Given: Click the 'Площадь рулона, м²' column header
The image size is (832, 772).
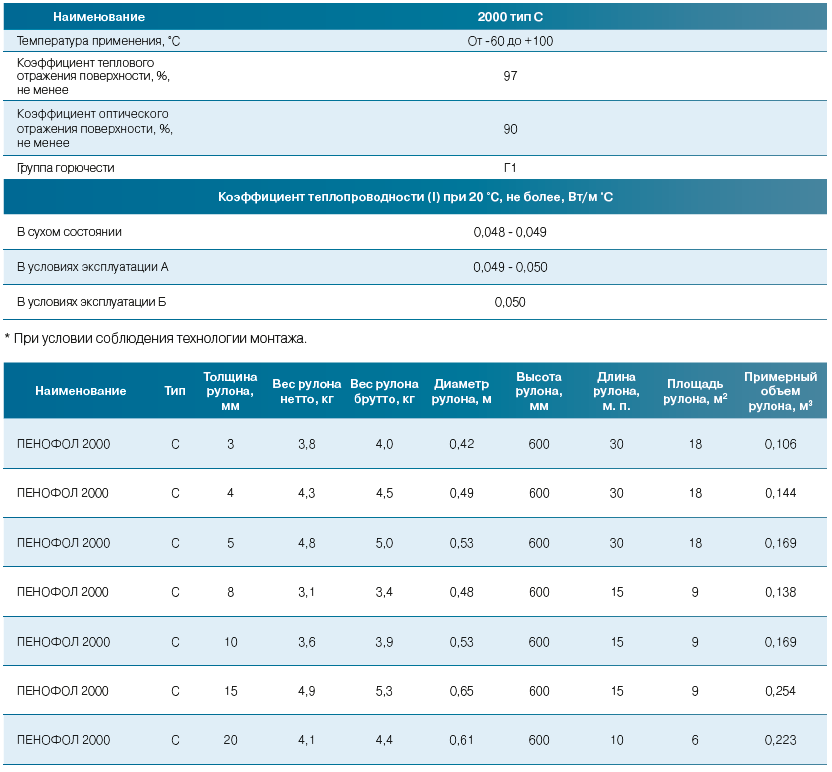Looking at the screenshot, I should point(695,391).
